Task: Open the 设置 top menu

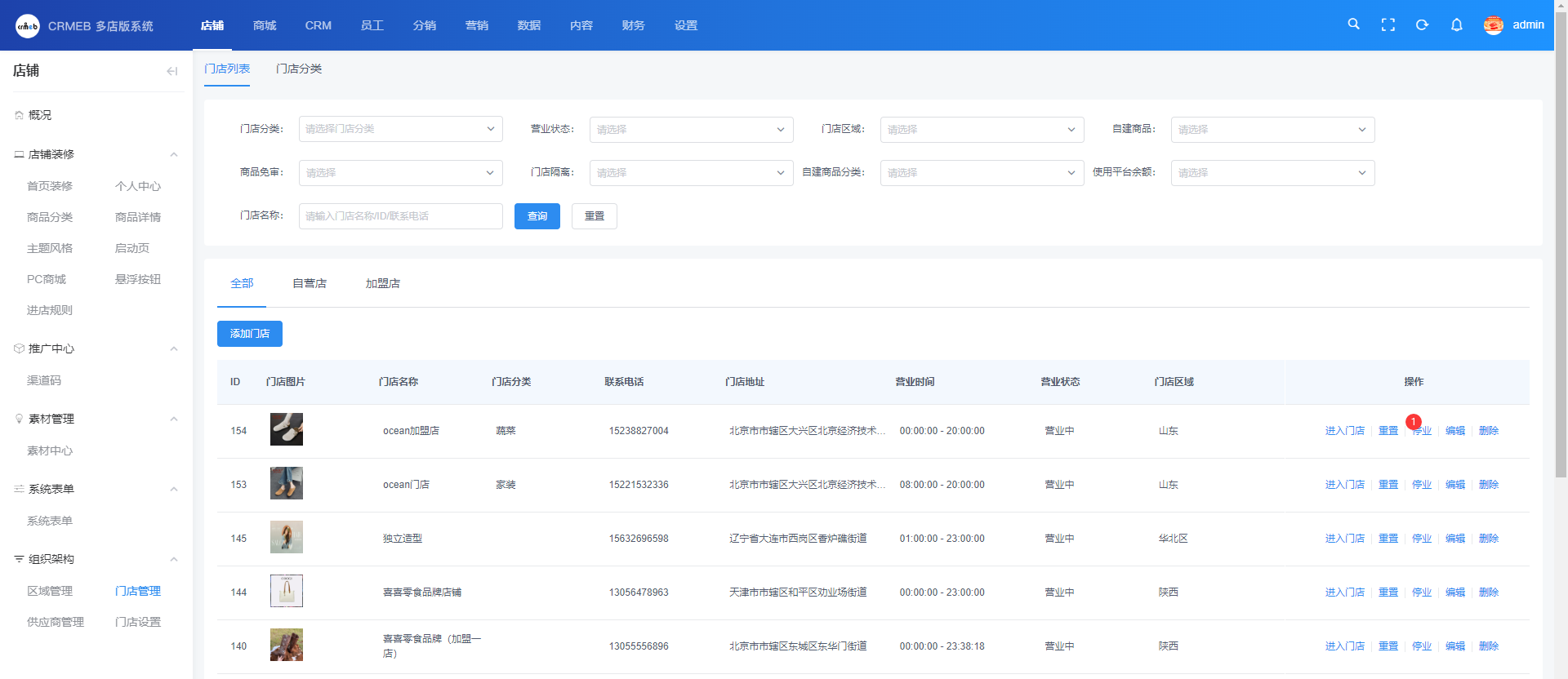Action: [686, 25]
